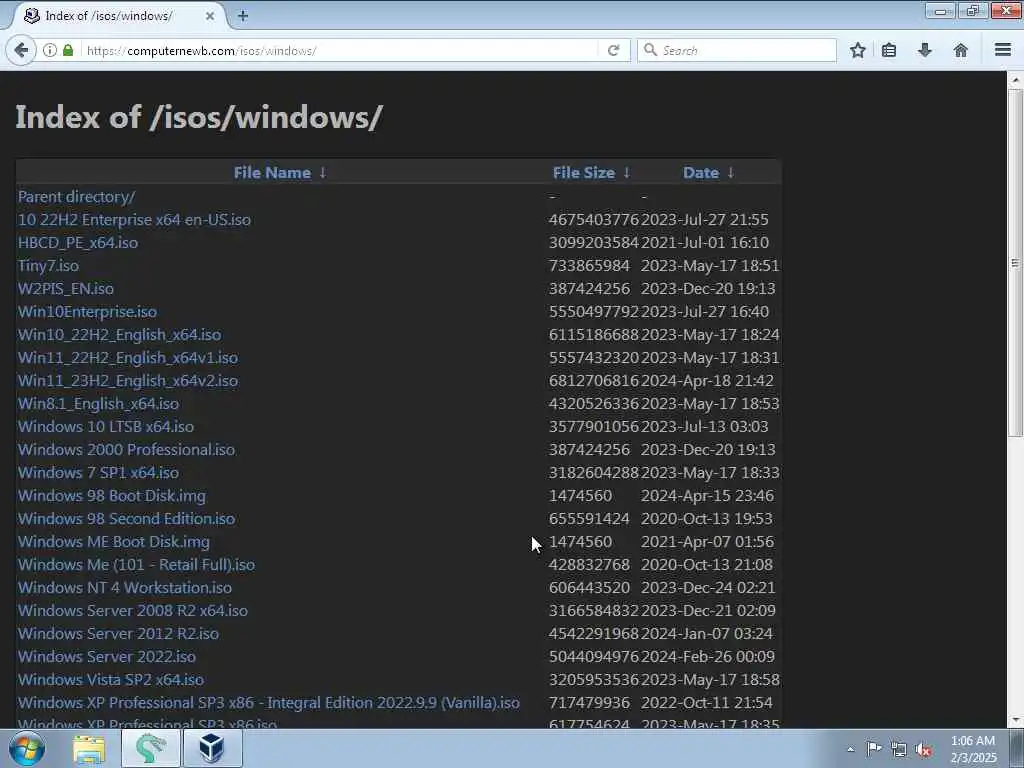Open the Tiny7.iso link

tap(48, 266)
